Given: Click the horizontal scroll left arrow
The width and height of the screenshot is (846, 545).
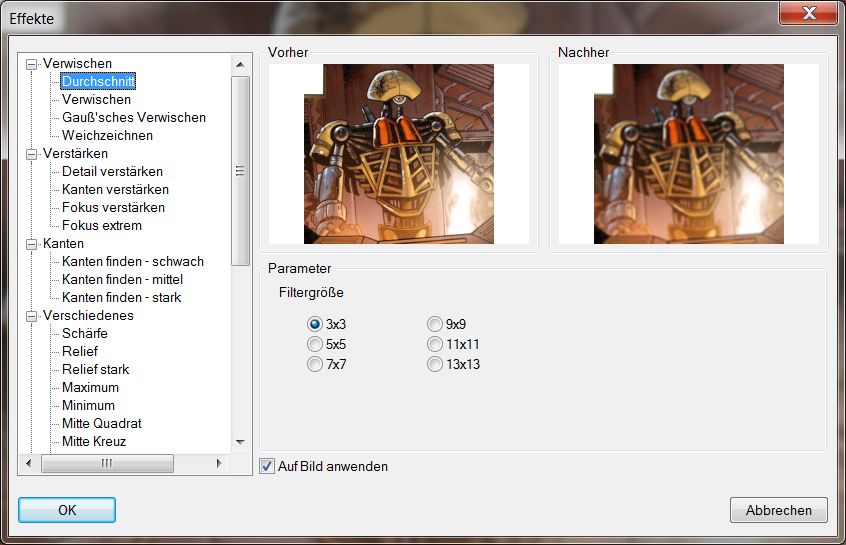Looking at the screenshot, I should tap(29, 463).
